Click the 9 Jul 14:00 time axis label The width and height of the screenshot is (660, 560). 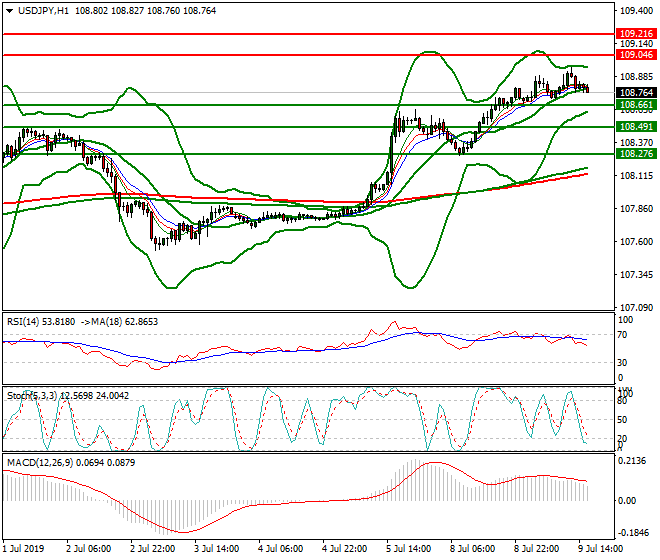pos(601,549)
